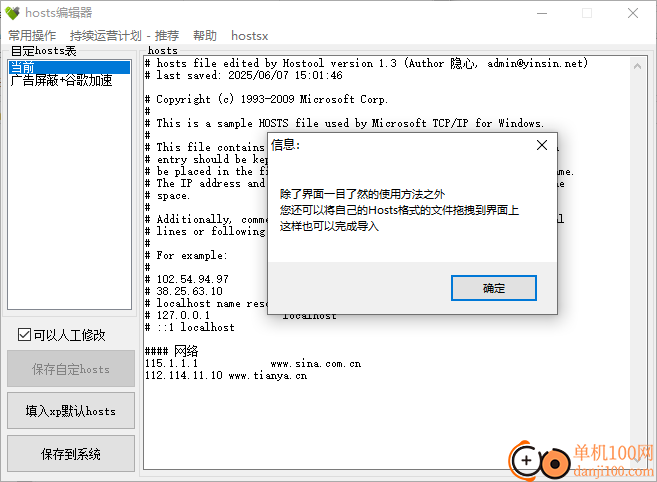Viewport: 657px width, 482px height.
Task: Minimize the hosts编辑器 window
Action: pos(542,13)
